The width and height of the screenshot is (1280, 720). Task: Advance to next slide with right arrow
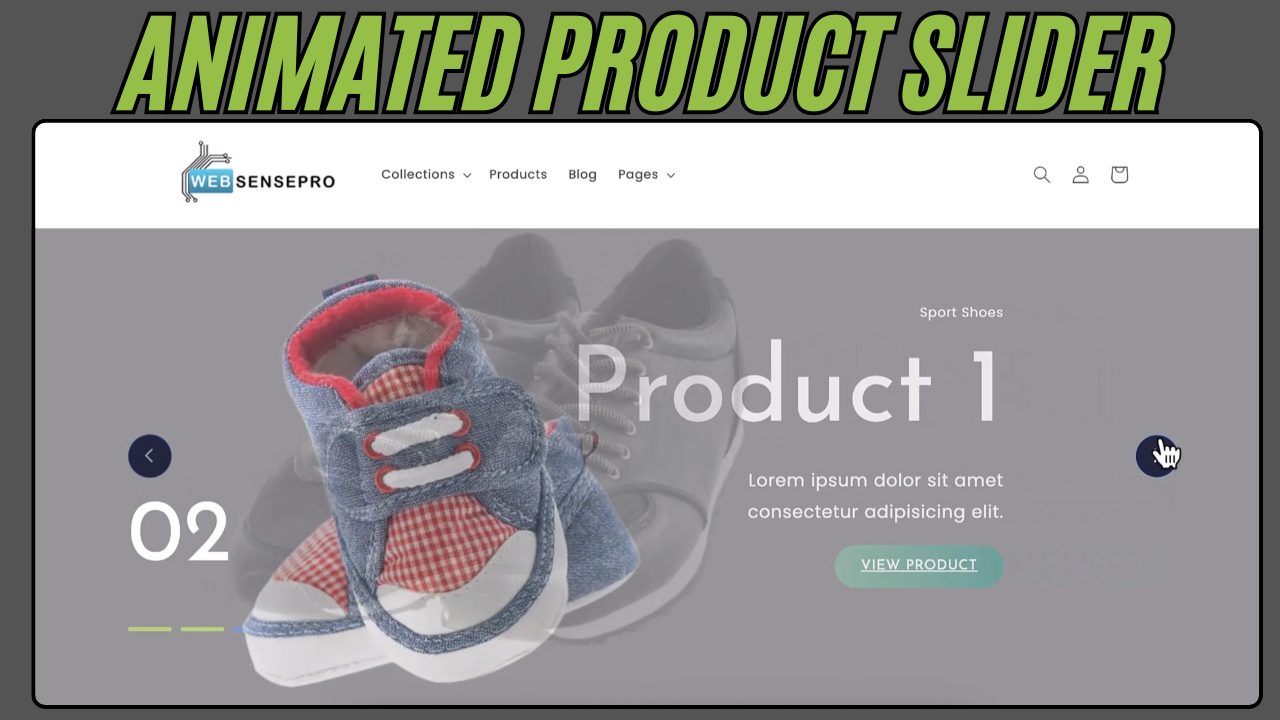click(1157, 456)
